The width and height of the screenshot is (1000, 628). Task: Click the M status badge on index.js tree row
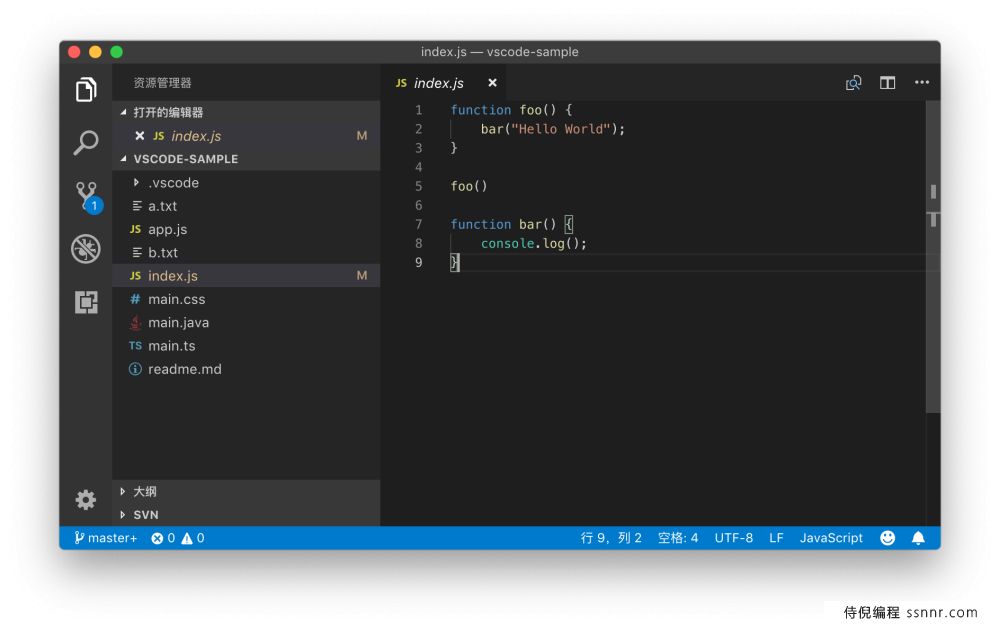click(x=362, y=276)
